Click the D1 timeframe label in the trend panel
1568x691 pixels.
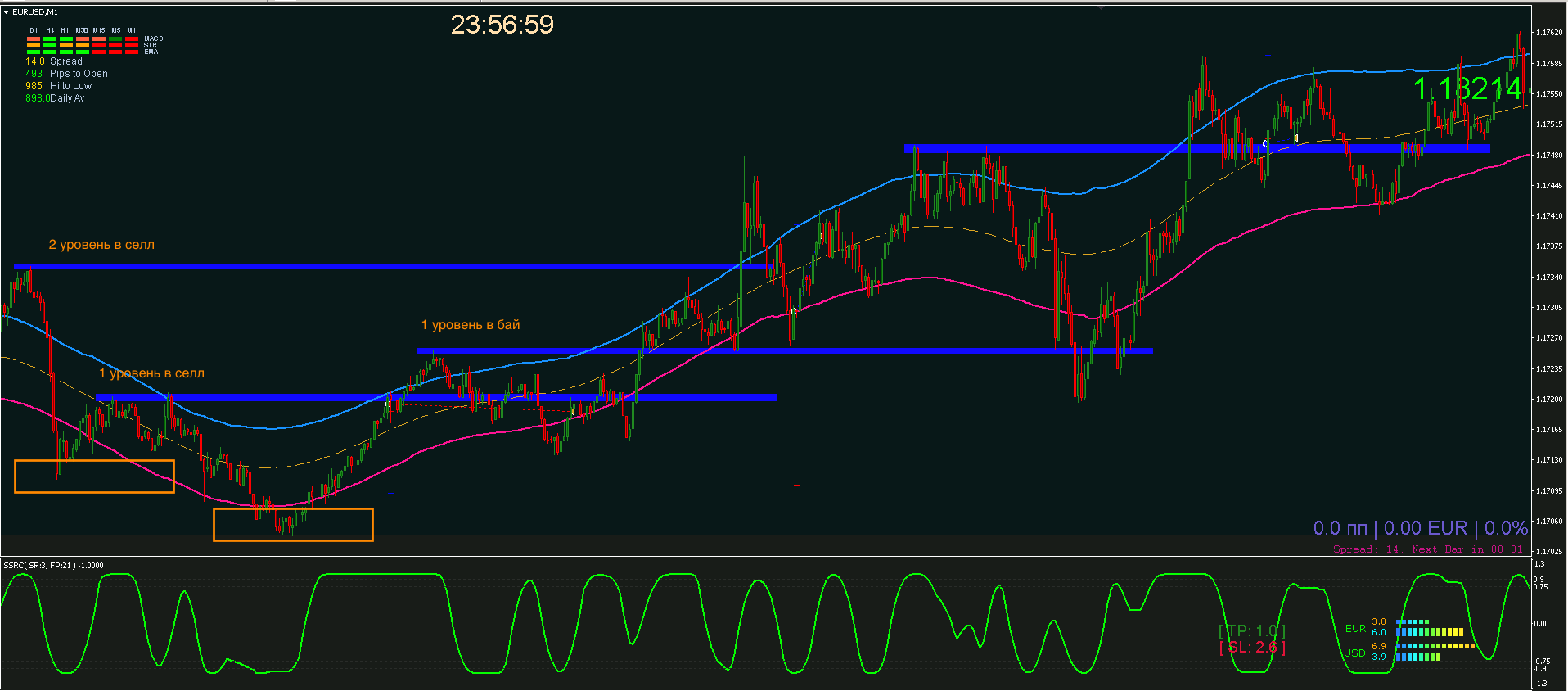pos(34,30)
